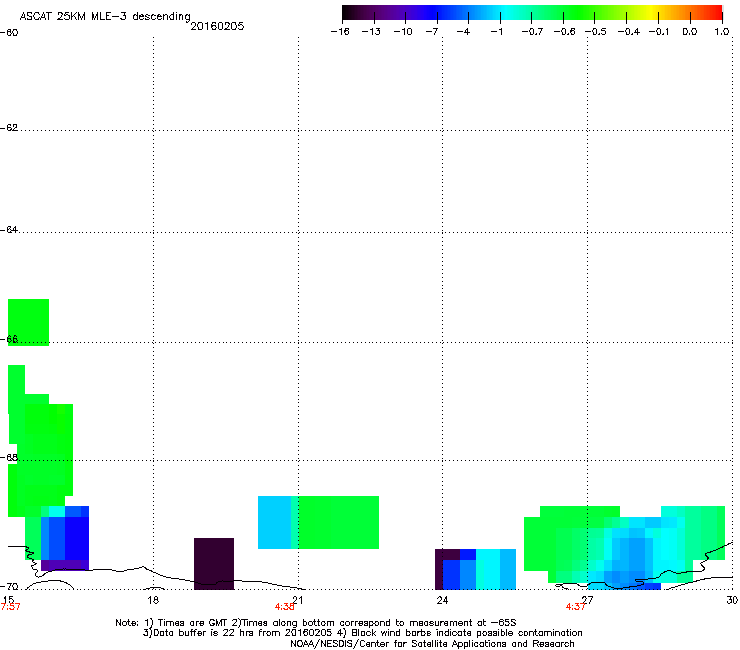Click the color scale label "-1"
Screen dimensions: 740x650
click(x=496, y=32)
